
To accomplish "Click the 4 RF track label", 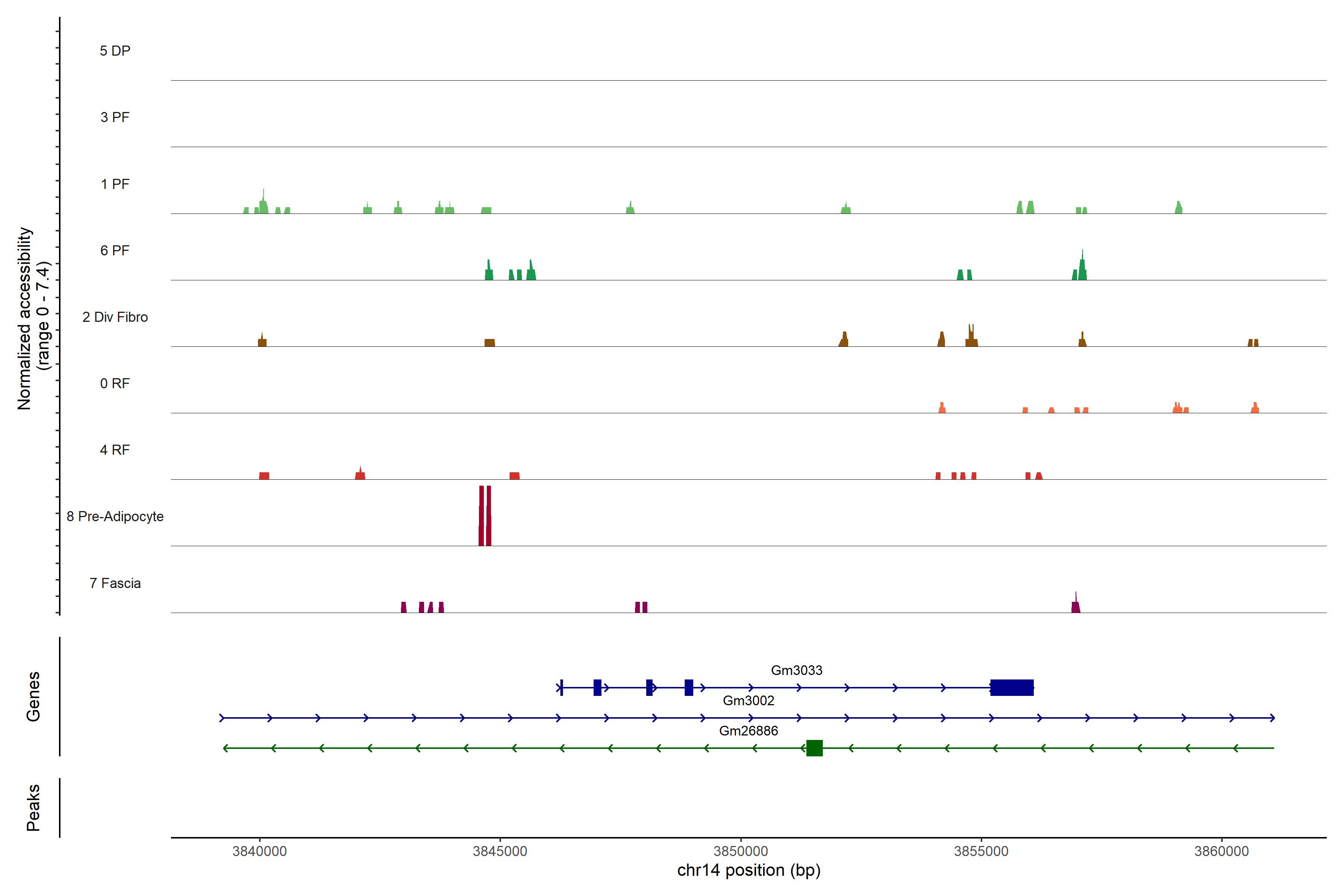I will coord(115,450).
